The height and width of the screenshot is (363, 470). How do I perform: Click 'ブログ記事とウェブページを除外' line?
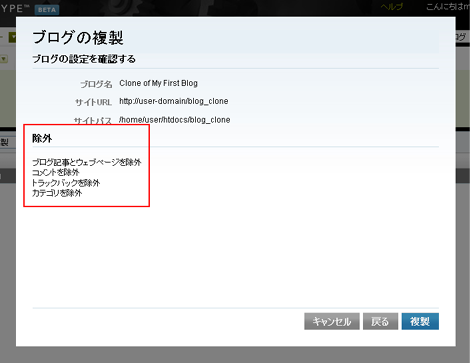tap(87, 162)
